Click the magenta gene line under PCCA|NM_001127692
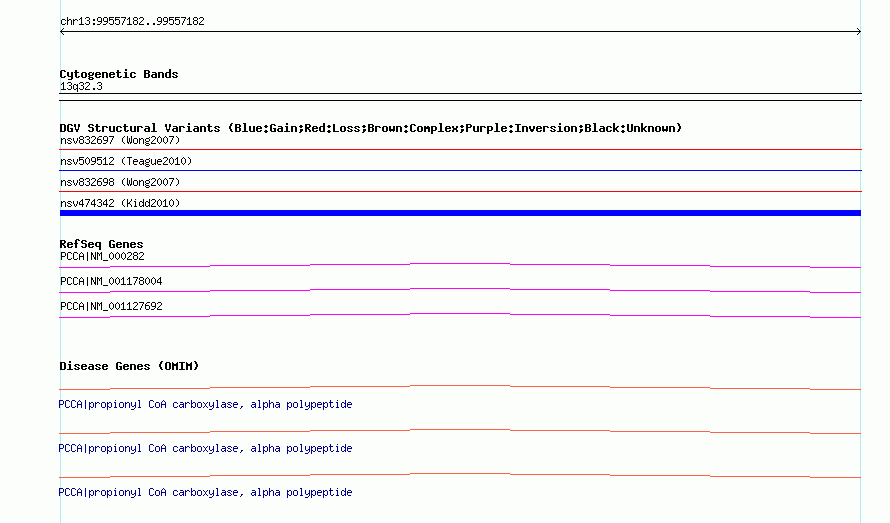Image resolution: width=890 pixels, height=523 pixels. [460, 315]
